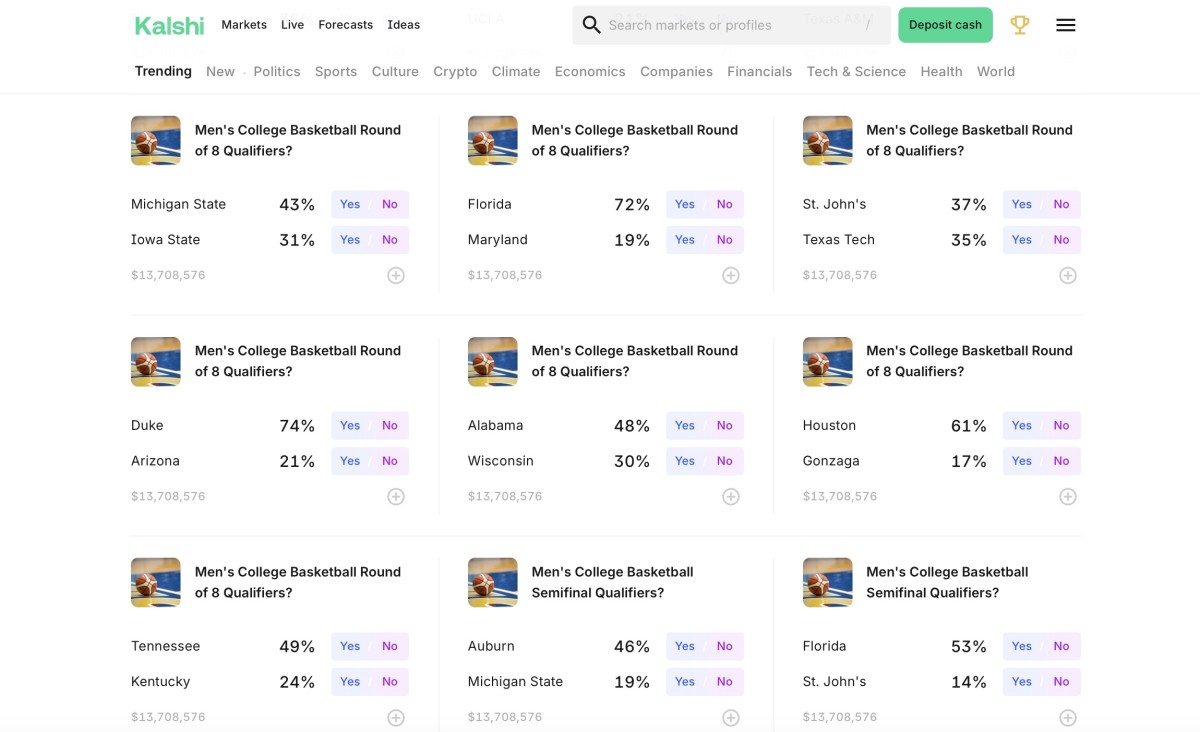Click the search magnifier icon

coord(591,25)
